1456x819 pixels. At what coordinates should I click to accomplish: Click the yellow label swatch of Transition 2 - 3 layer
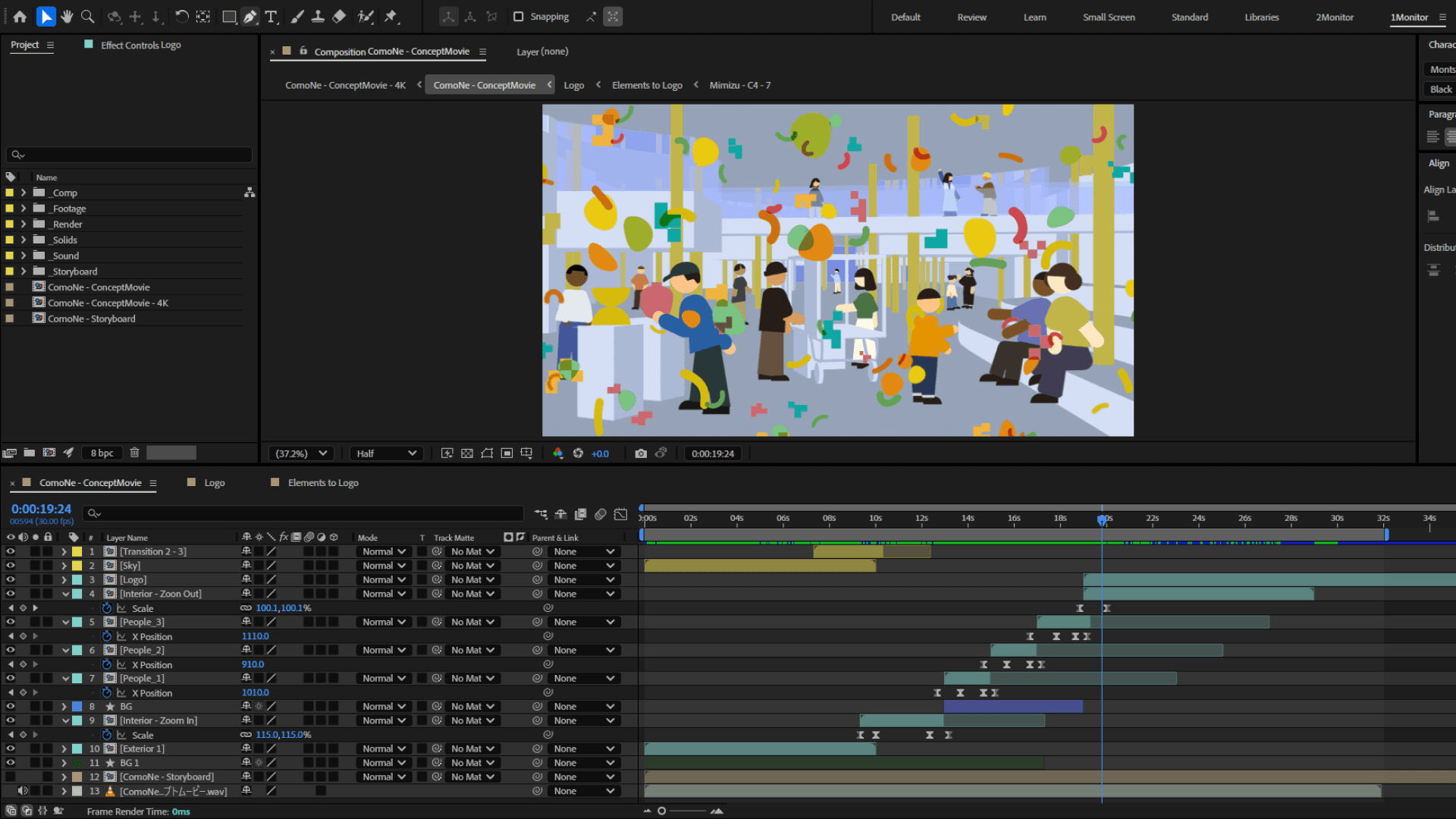[x=77, y=551]
